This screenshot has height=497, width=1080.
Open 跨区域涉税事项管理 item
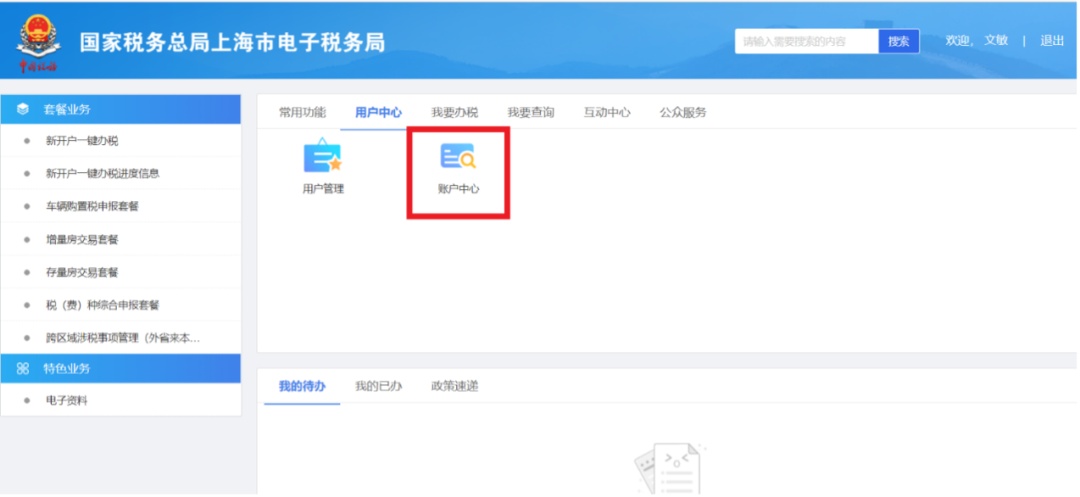point(123,338)
